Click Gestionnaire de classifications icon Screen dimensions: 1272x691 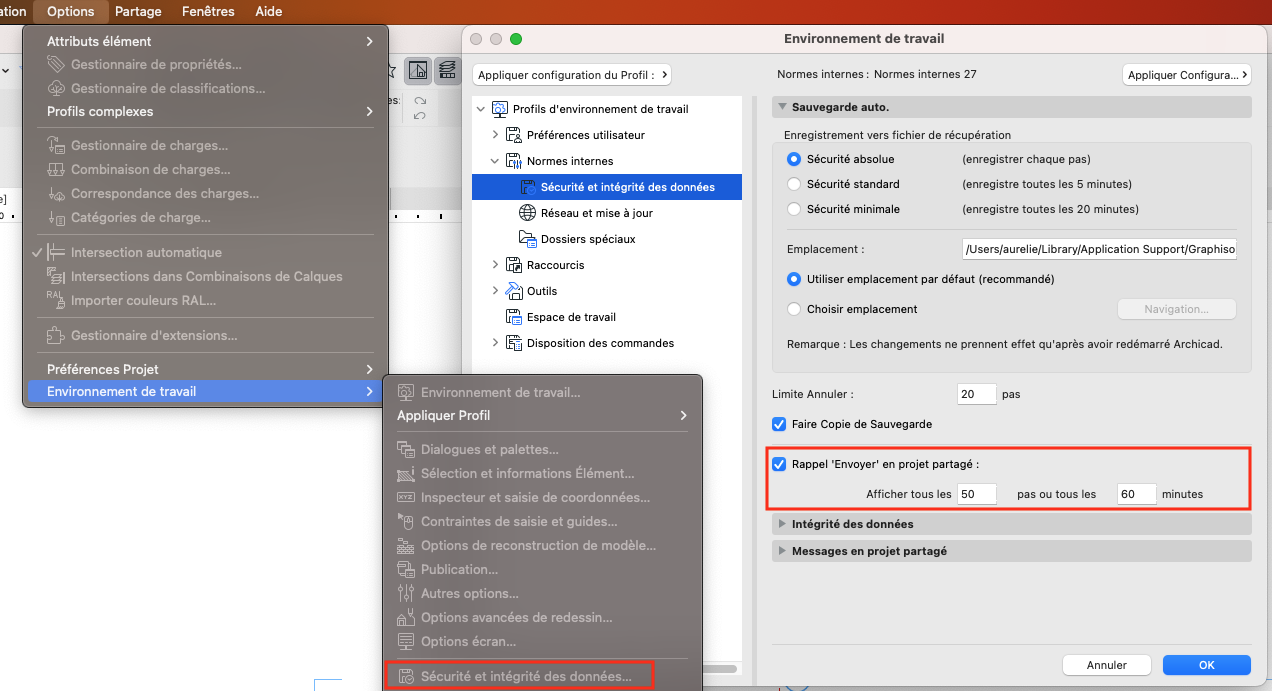point(56,89)
